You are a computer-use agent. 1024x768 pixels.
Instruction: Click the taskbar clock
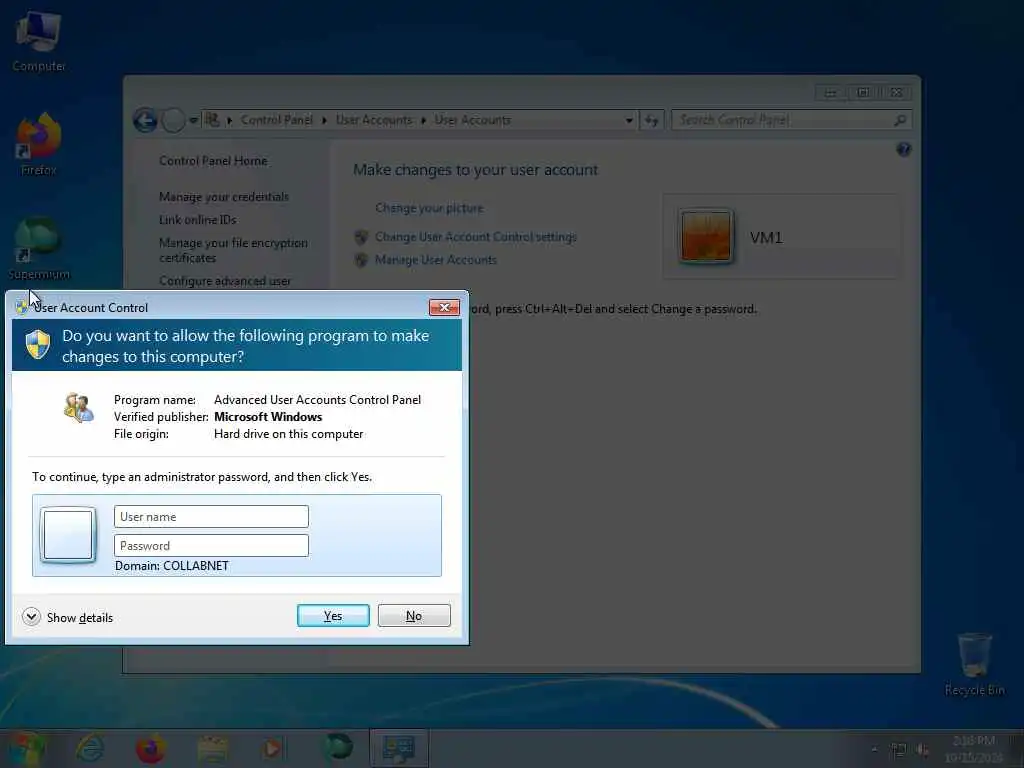[x=973, y=749]
